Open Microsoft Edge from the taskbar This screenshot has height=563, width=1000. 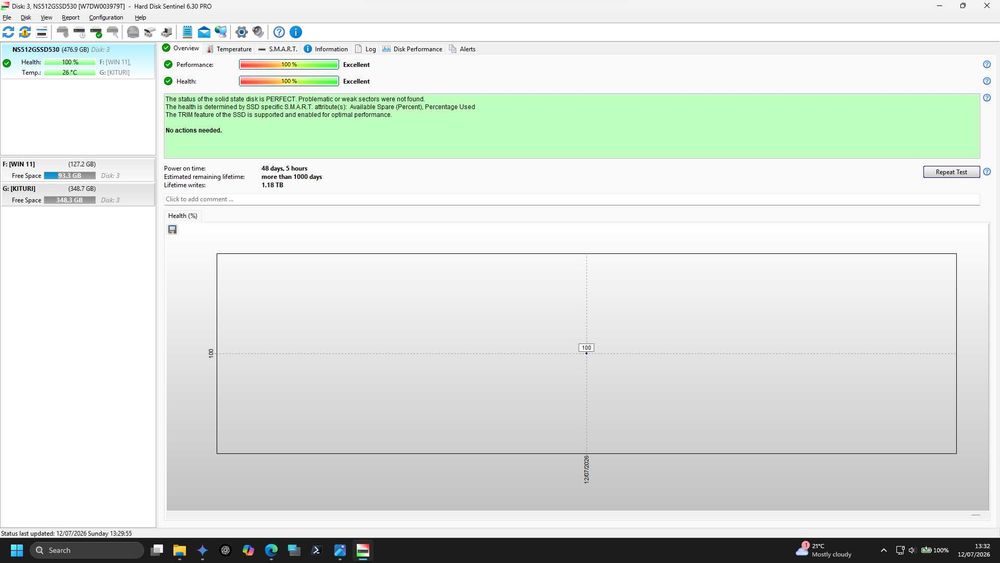pyautogui.click(x=271, y=550)
